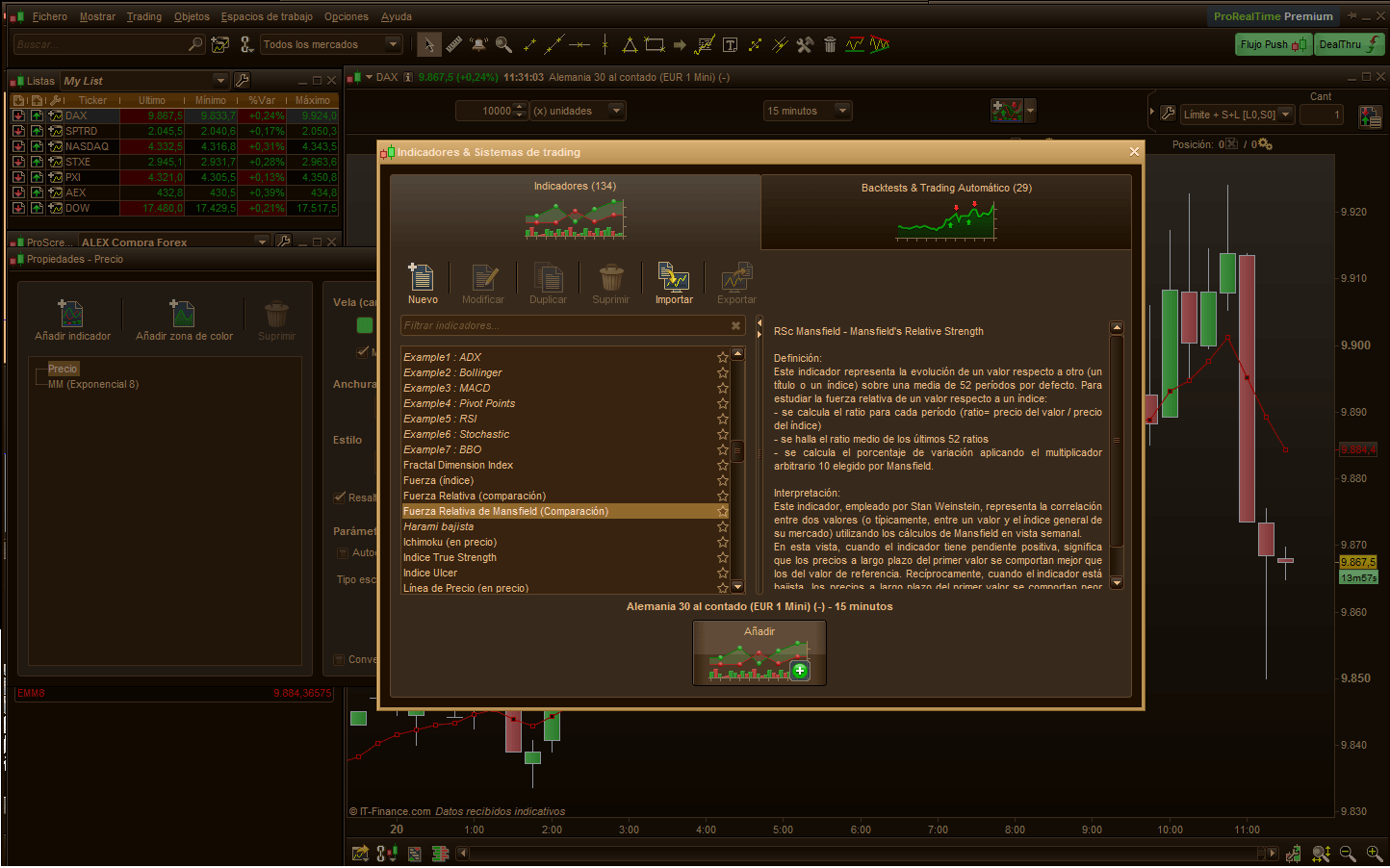
Task: Choose the triangle drawing tool
Action: (x=630, y=44)
